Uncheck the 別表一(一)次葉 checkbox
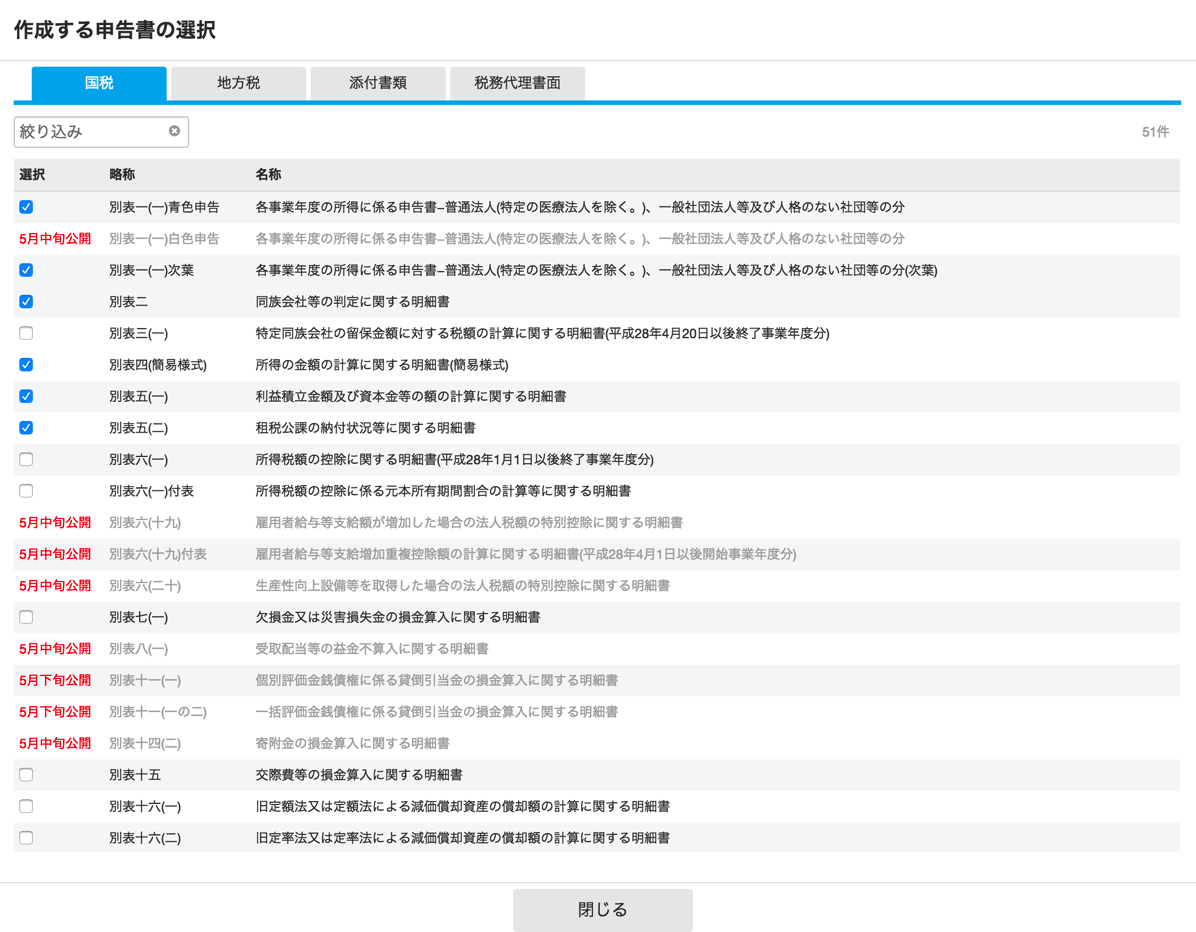 point(26,270)
